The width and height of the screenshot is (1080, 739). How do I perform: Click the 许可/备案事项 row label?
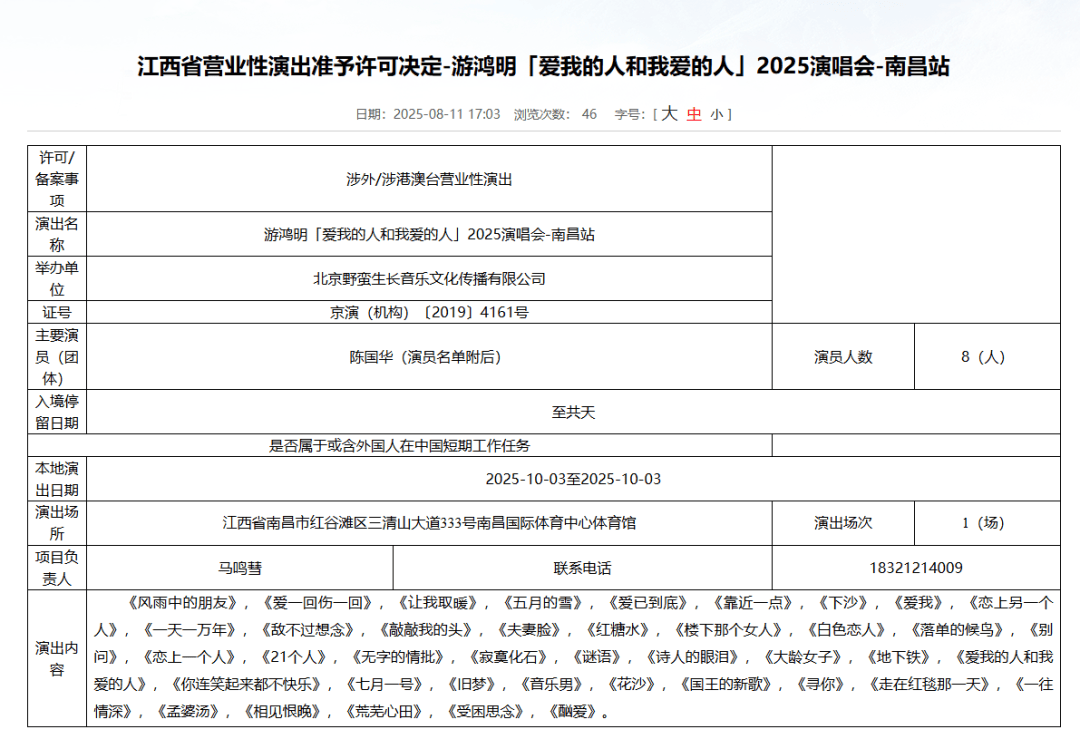click(57, 179)
